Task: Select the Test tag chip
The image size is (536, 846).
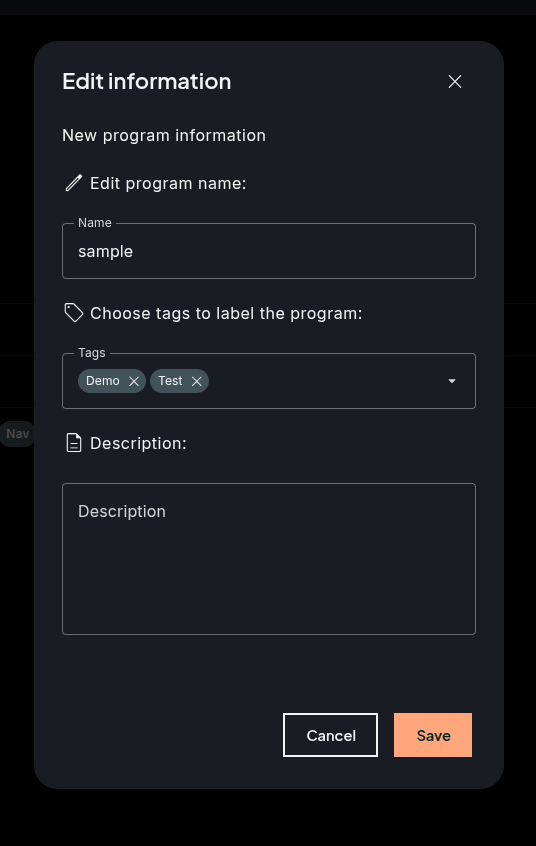Action: (x=171, y=381)
